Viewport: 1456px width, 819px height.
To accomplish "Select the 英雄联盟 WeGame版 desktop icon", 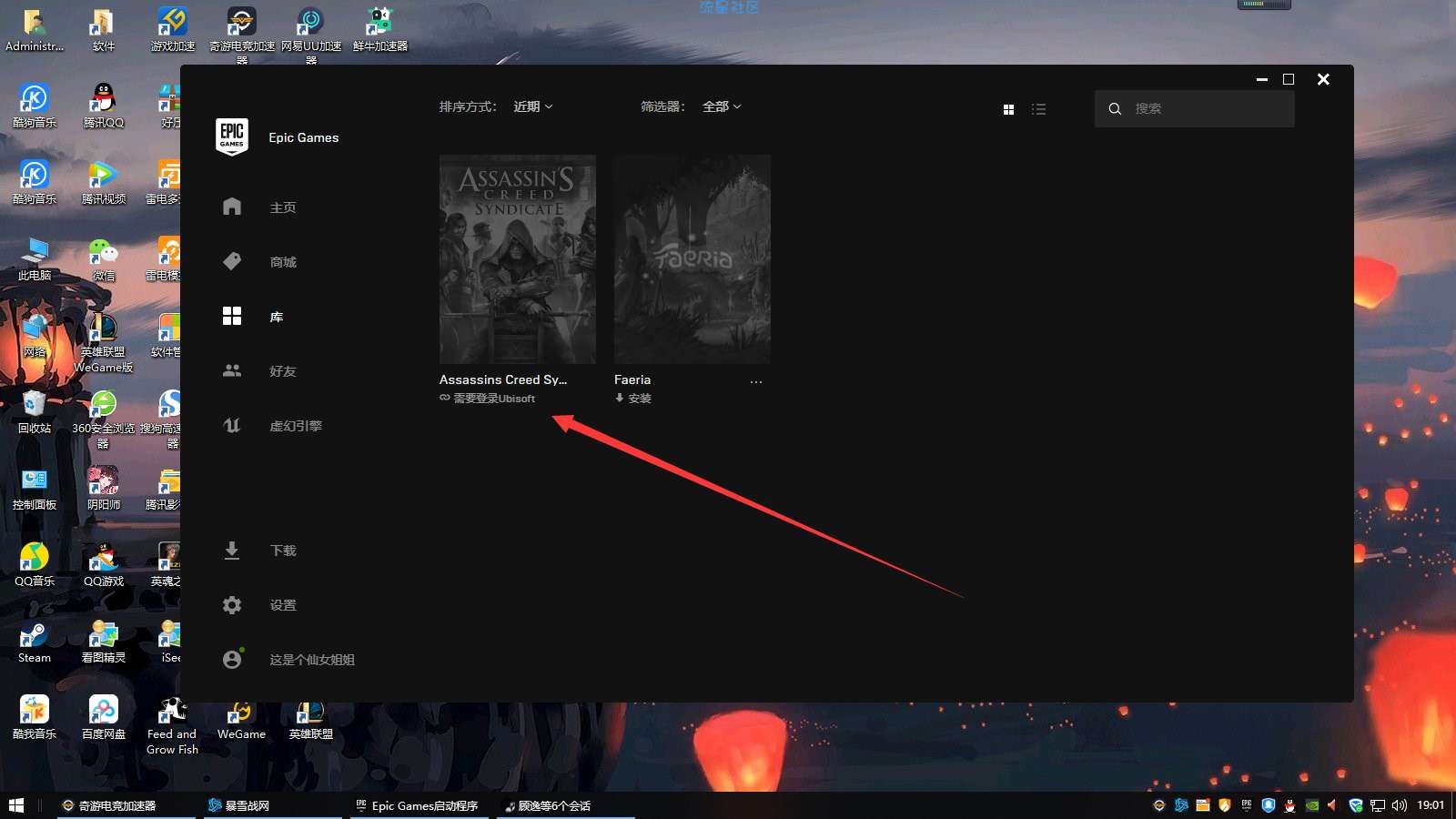I will (104, 343).
